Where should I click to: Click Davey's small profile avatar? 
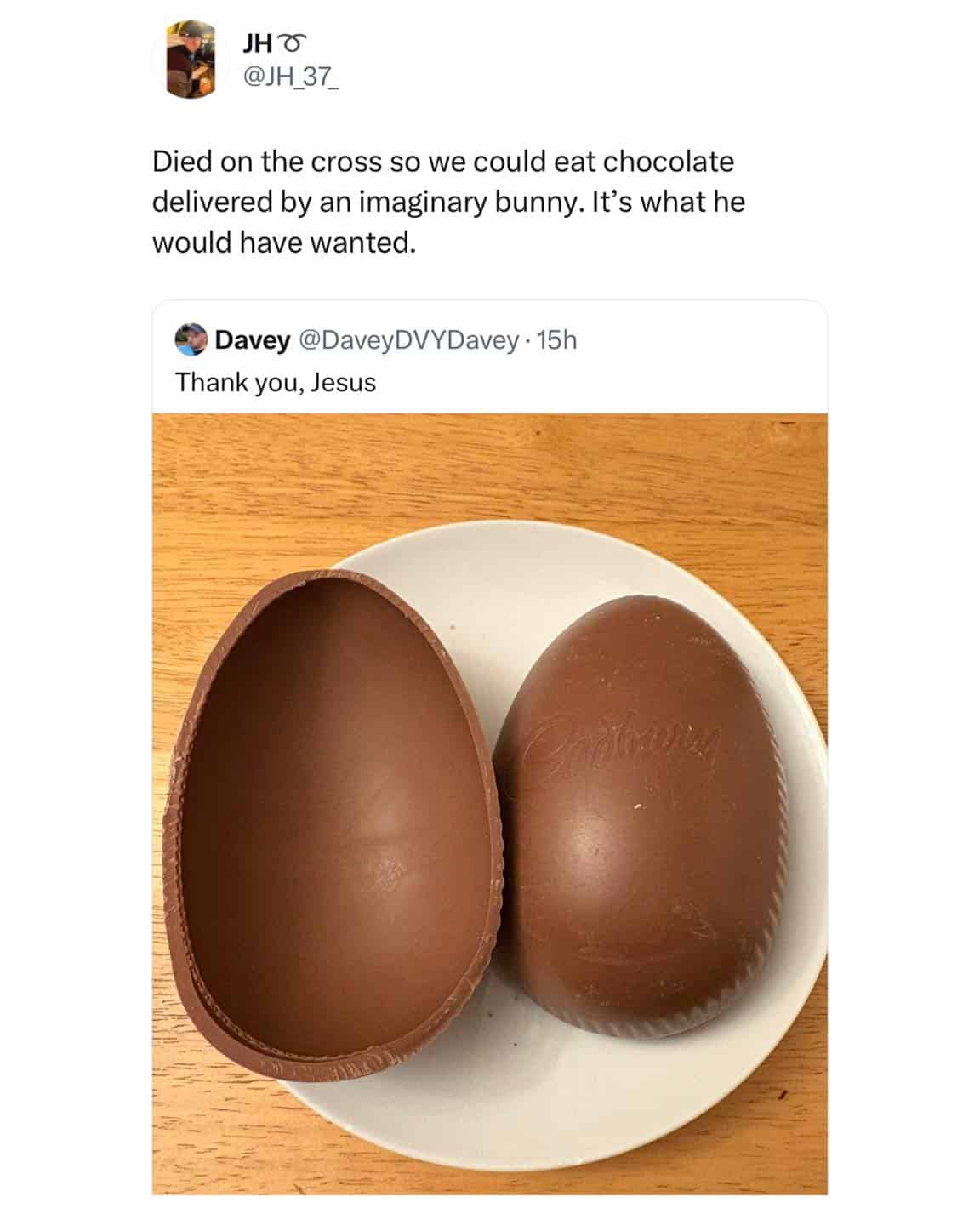[191, 340]
